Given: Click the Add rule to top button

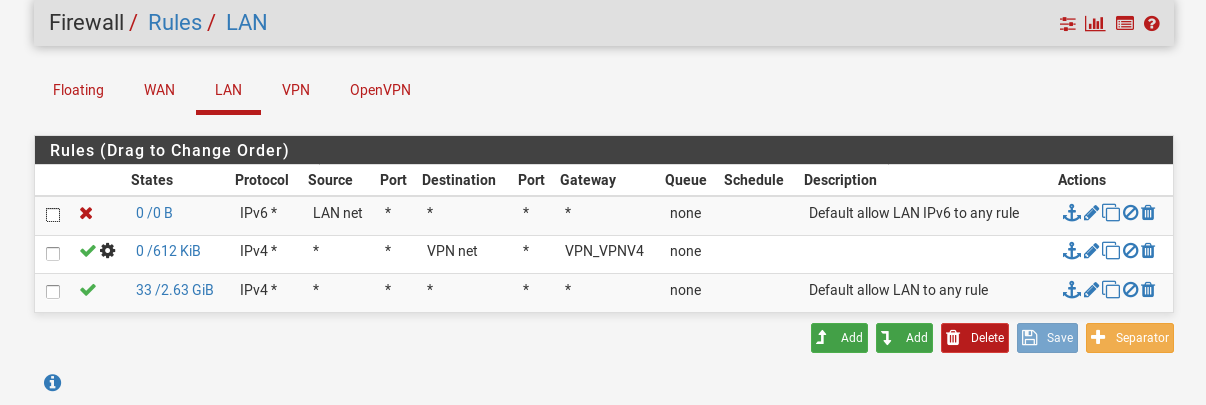Looking at the screenshot, I should click(x=839, y=338).
